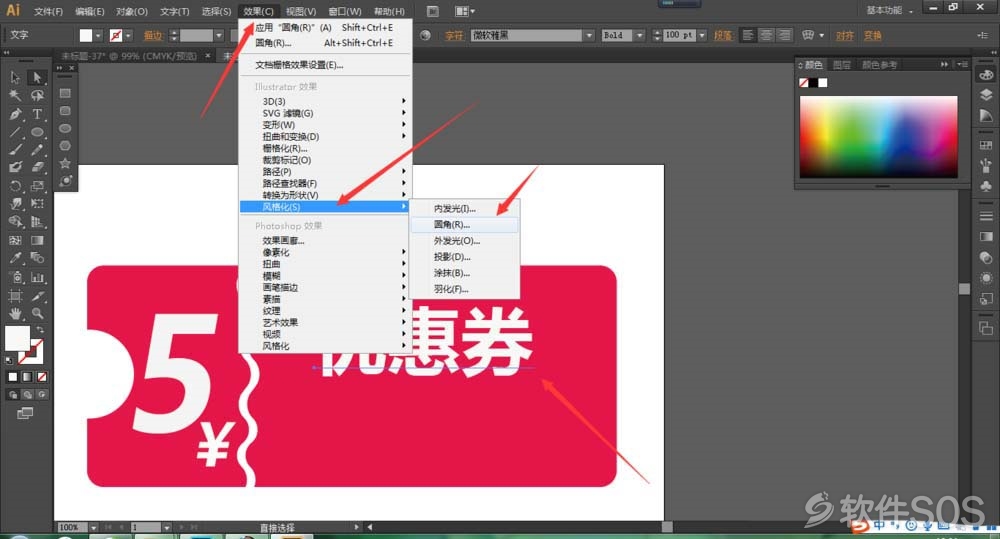Select the Eyedropper tool

tap(15, 258)
